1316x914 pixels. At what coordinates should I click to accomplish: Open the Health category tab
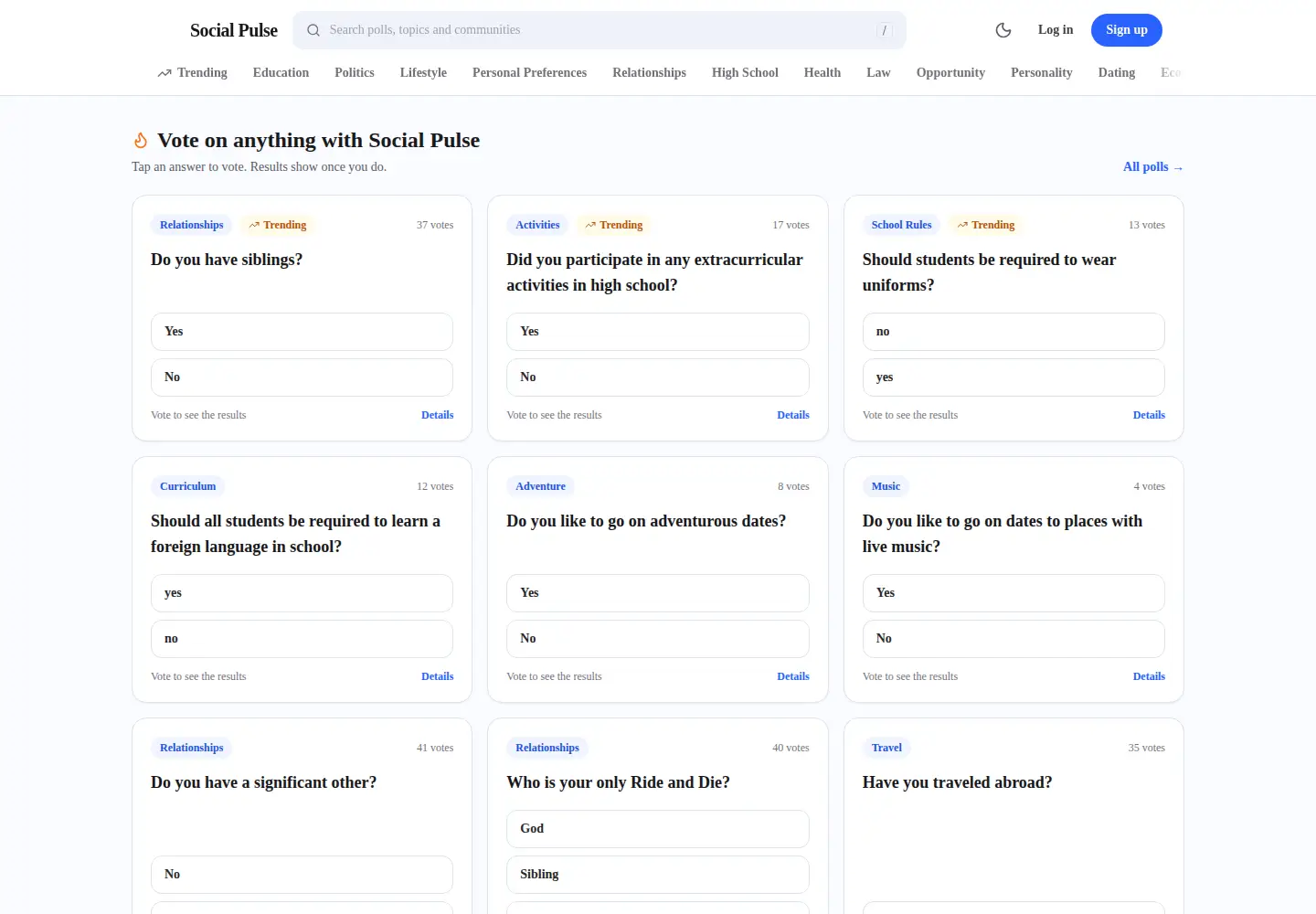point(822,72)
